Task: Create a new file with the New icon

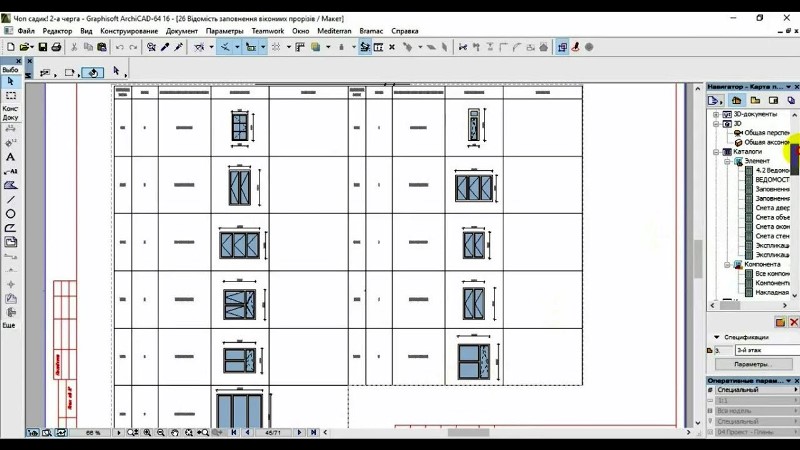Action: (x=10, y=47)
